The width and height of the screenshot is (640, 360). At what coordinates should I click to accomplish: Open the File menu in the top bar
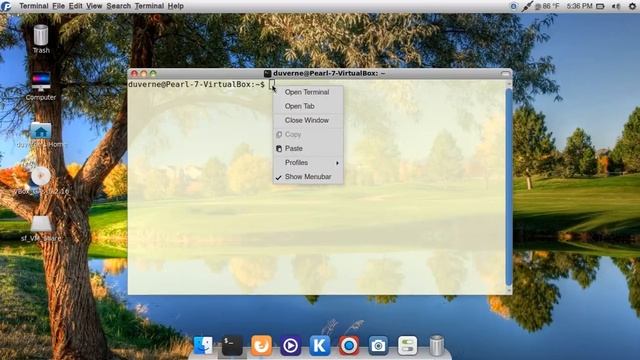[58, 6]
